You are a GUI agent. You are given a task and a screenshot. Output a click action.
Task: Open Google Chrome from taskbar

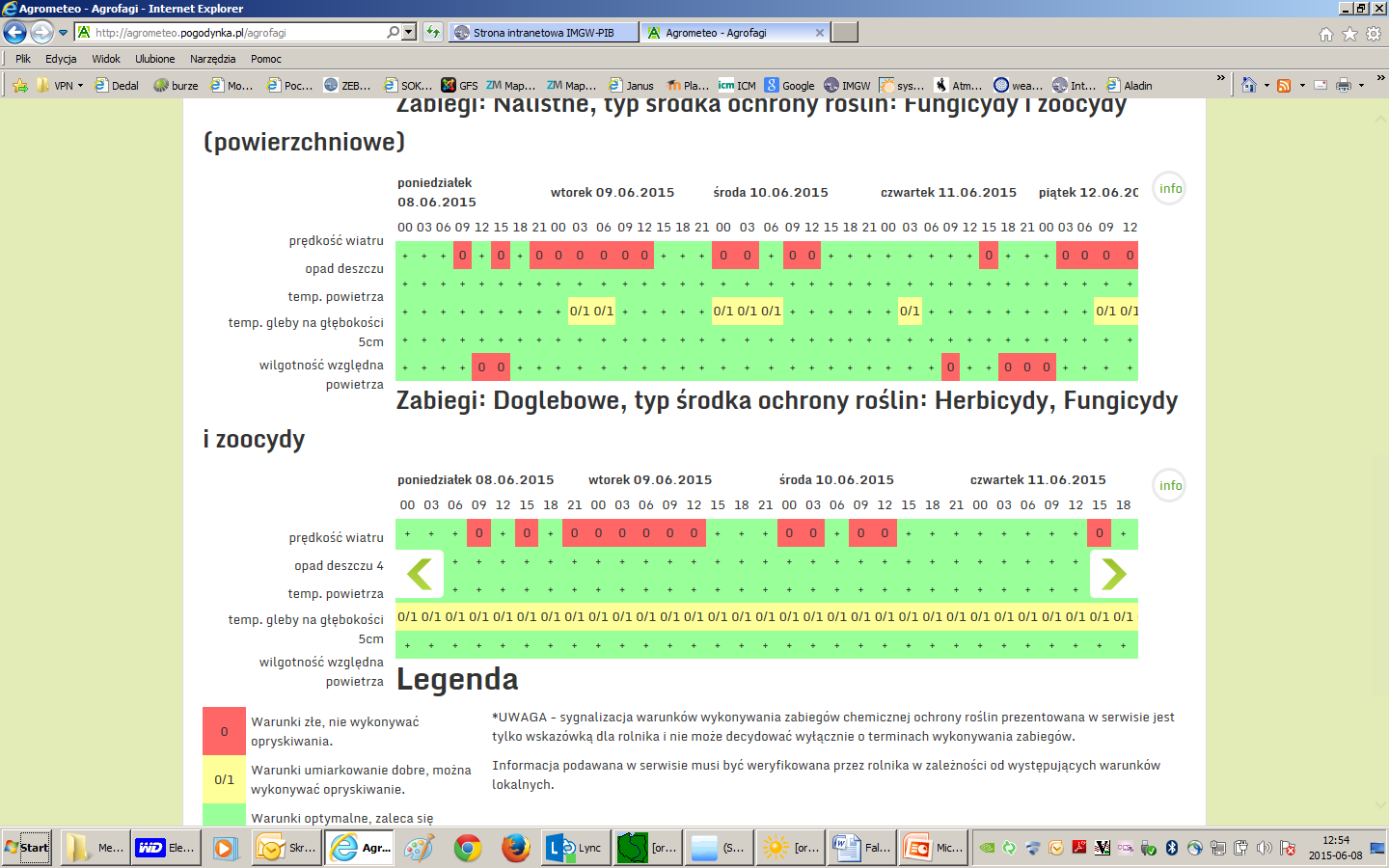(x=468, y=848)
